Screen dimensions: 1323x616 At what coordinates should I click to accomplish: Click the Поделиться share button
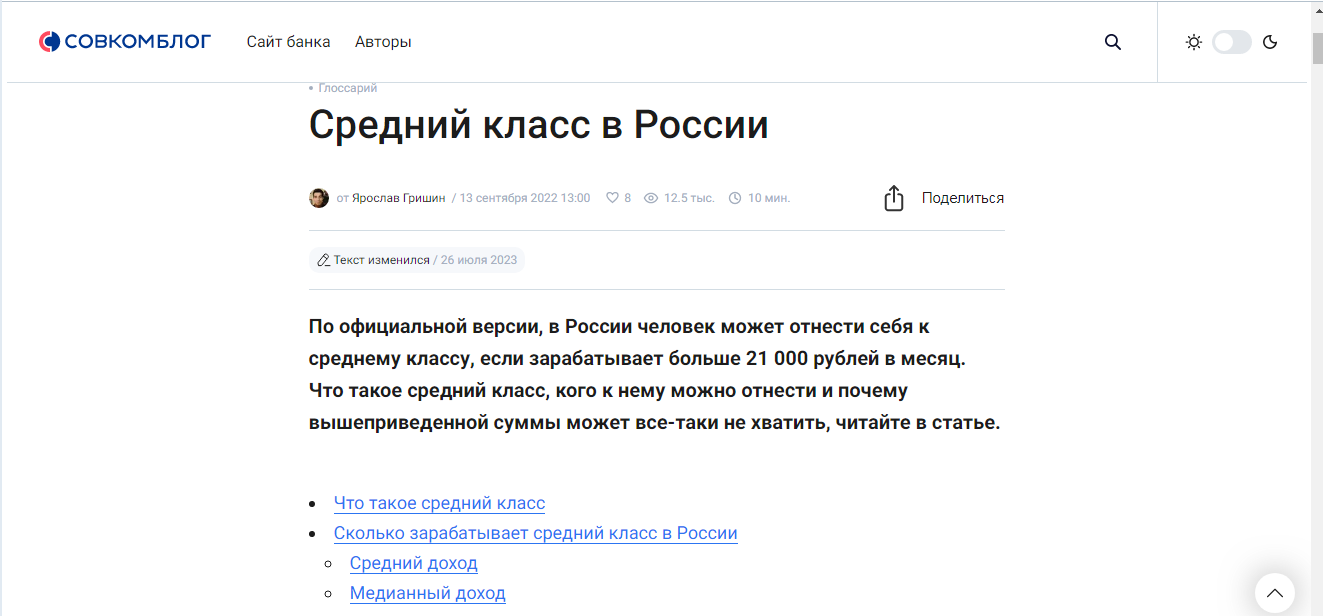(962, 198)
